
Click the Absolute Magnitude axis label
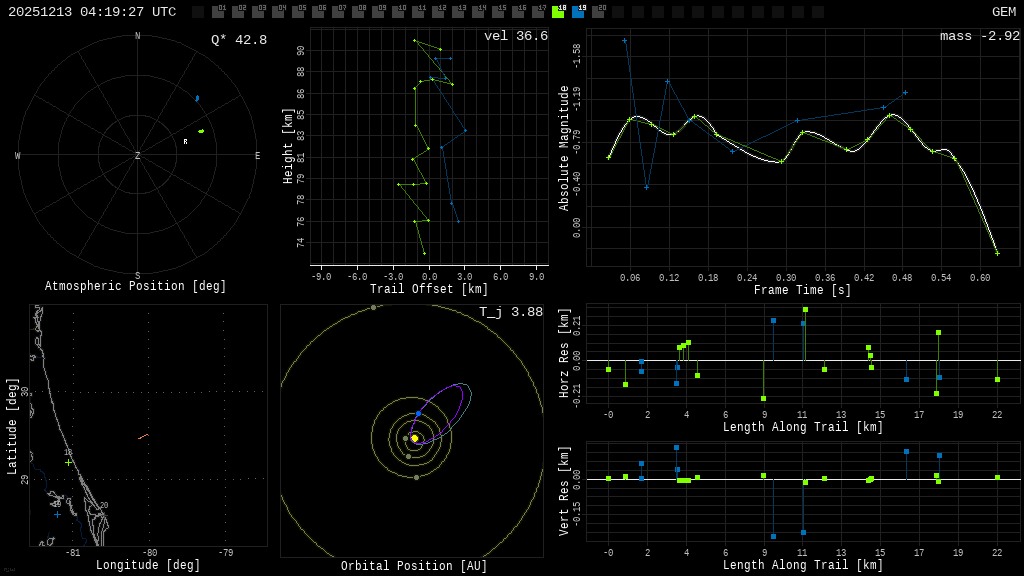coord(564,148)
